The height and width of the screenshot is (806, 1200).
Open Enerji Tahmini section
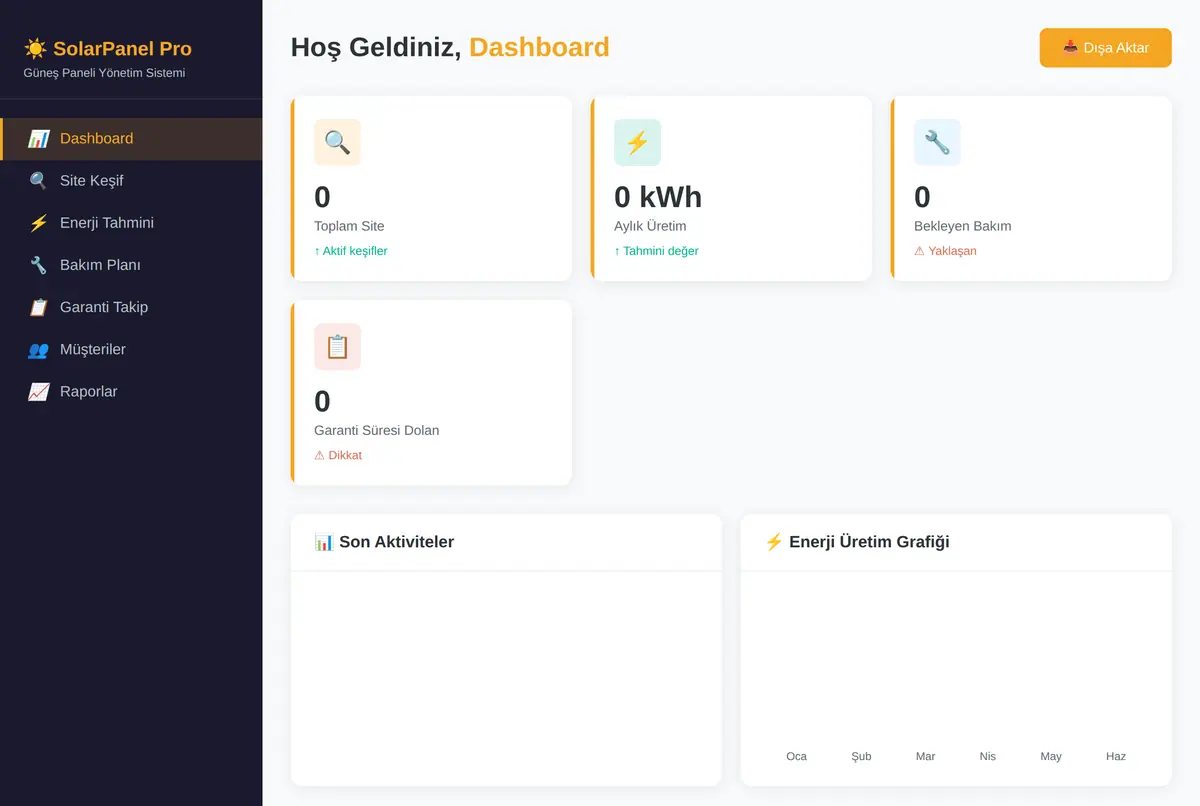pos(131,223)
